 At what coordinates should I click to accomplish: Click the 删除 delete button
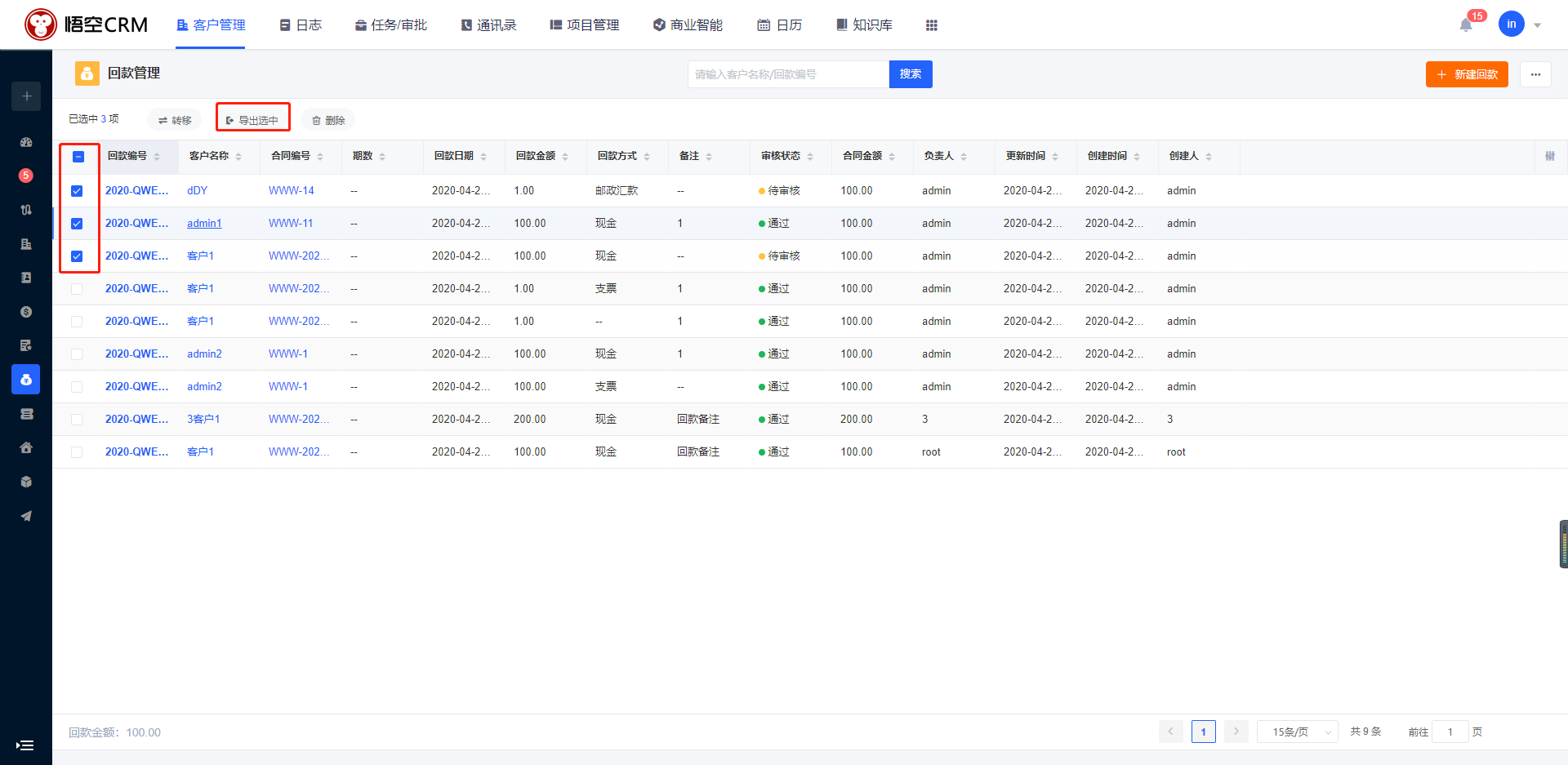point(328,120)
